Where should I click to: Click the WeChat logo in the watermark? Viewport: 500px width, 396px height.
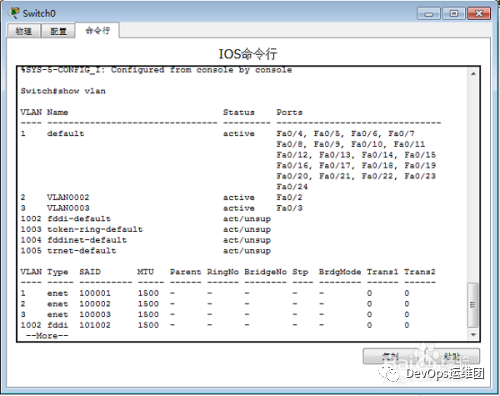[389, 372]
